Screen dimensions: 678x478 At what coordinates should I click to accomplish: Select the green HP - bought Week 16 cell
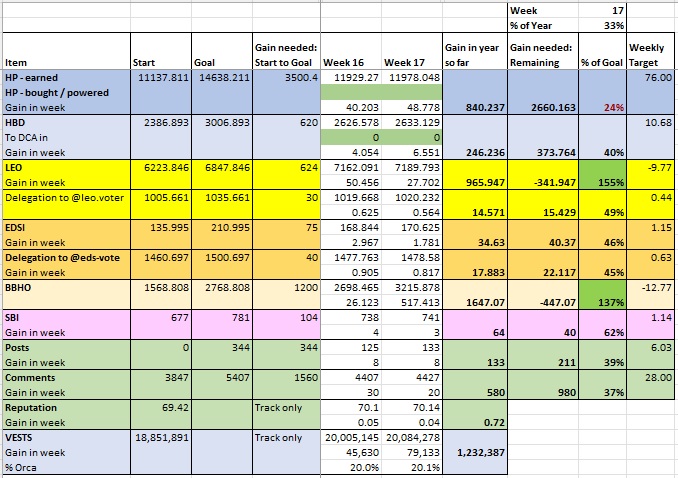[x=351, y=93]
